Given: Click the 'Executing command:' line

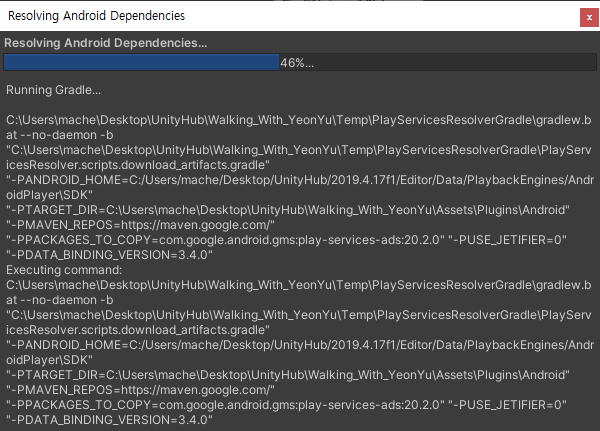Looking at the screenshot, I should coord(64,270).
